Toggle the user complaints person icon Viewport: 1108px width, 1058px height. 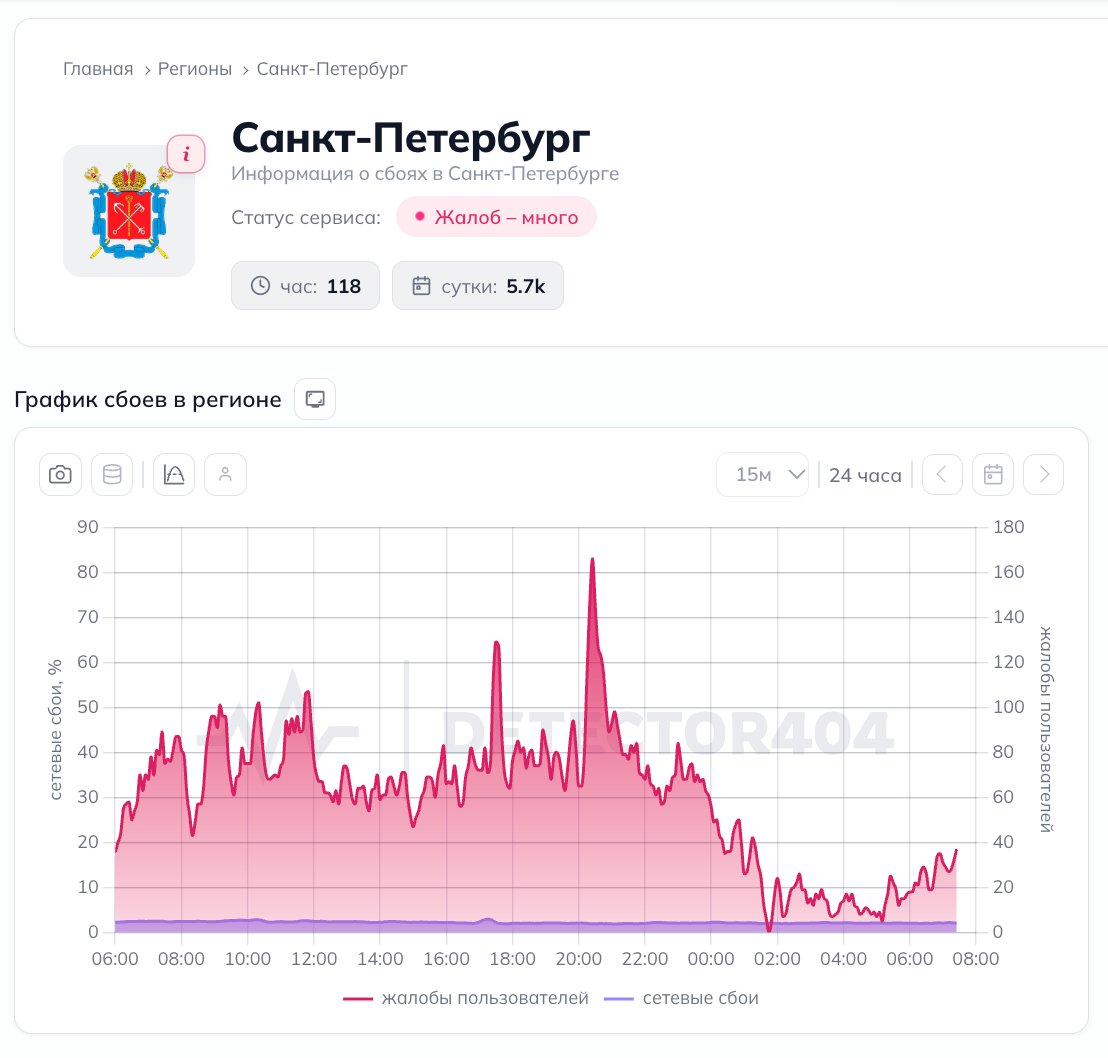225,474
